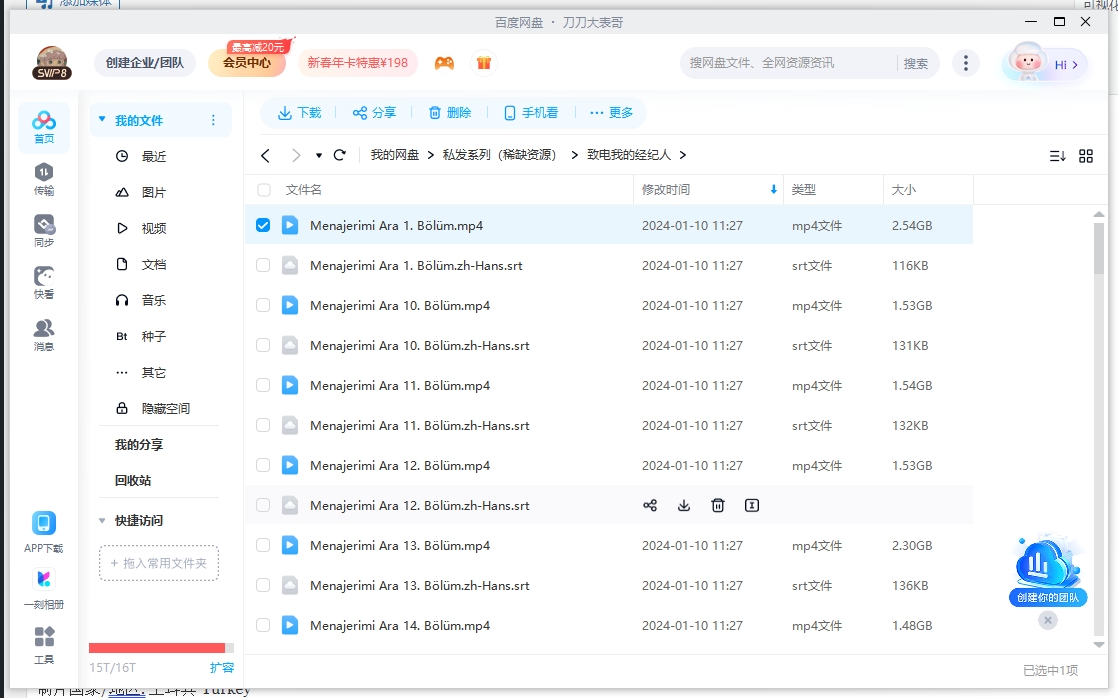Refresh the file list
1118x698 pixels.
(340, 155)
